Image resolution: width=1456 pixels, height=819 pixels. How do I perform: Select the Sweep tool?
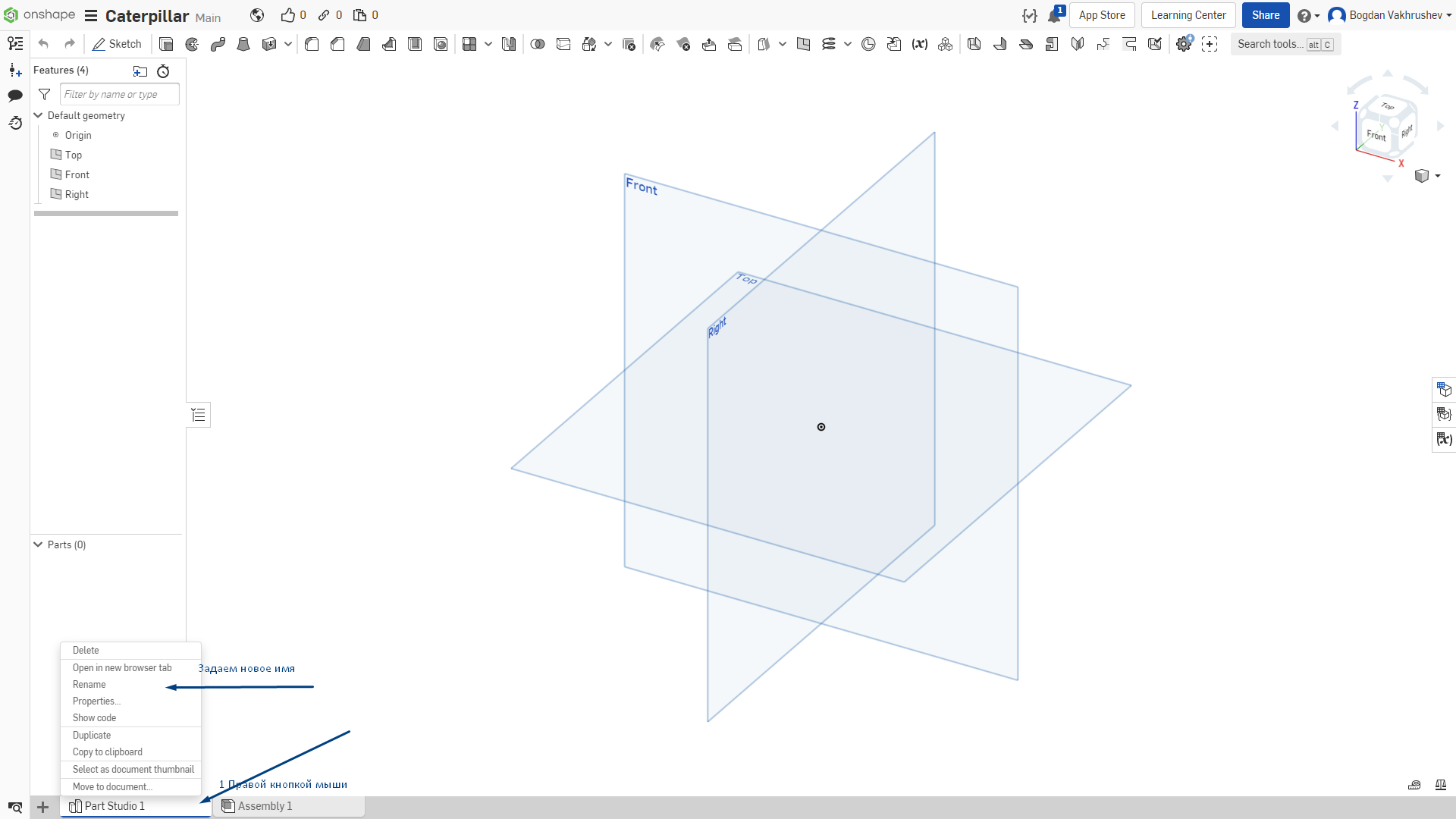[x=218, y=44]
